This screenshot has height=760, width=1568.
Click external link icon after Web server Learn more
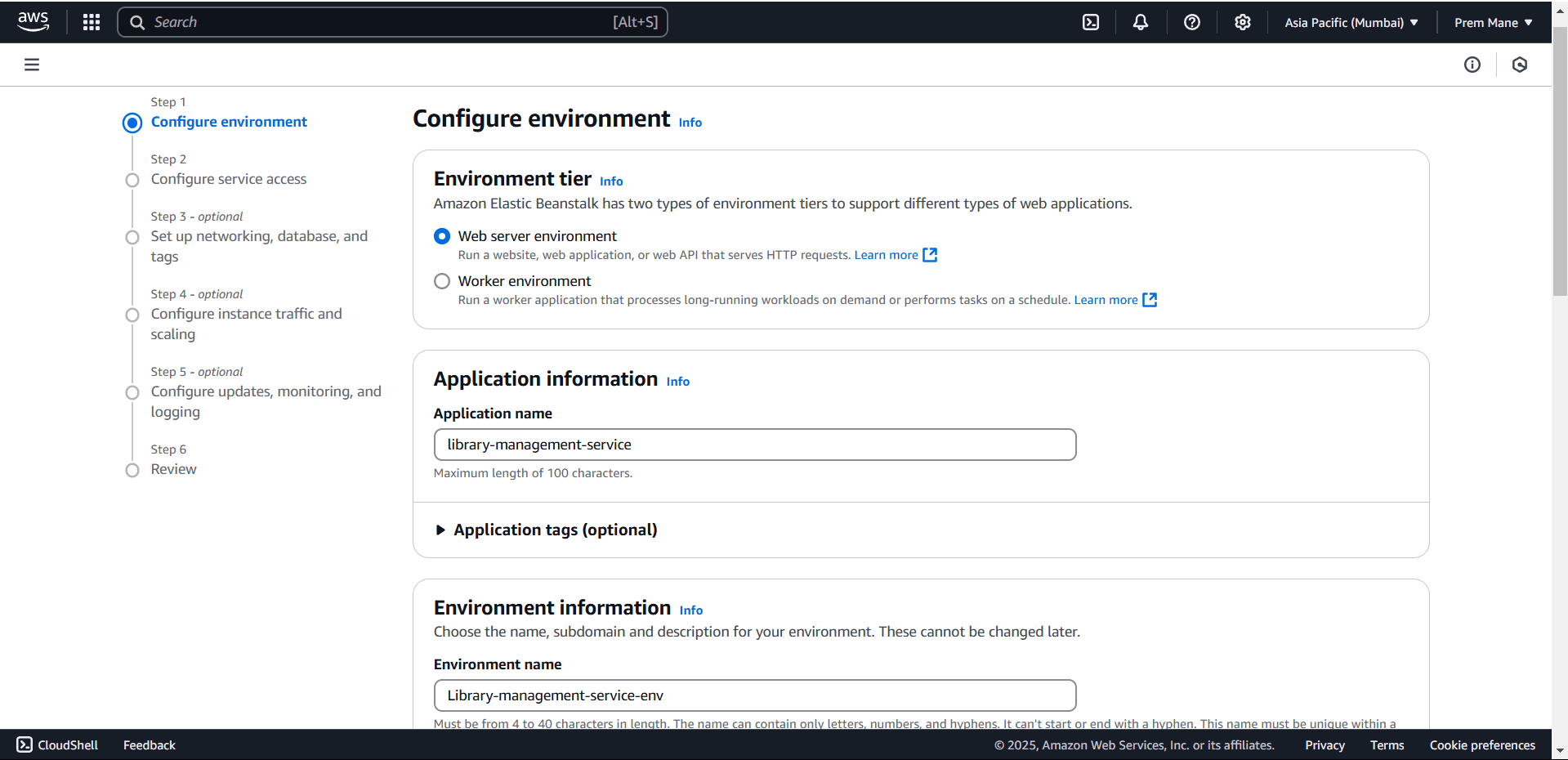(930, 255)
